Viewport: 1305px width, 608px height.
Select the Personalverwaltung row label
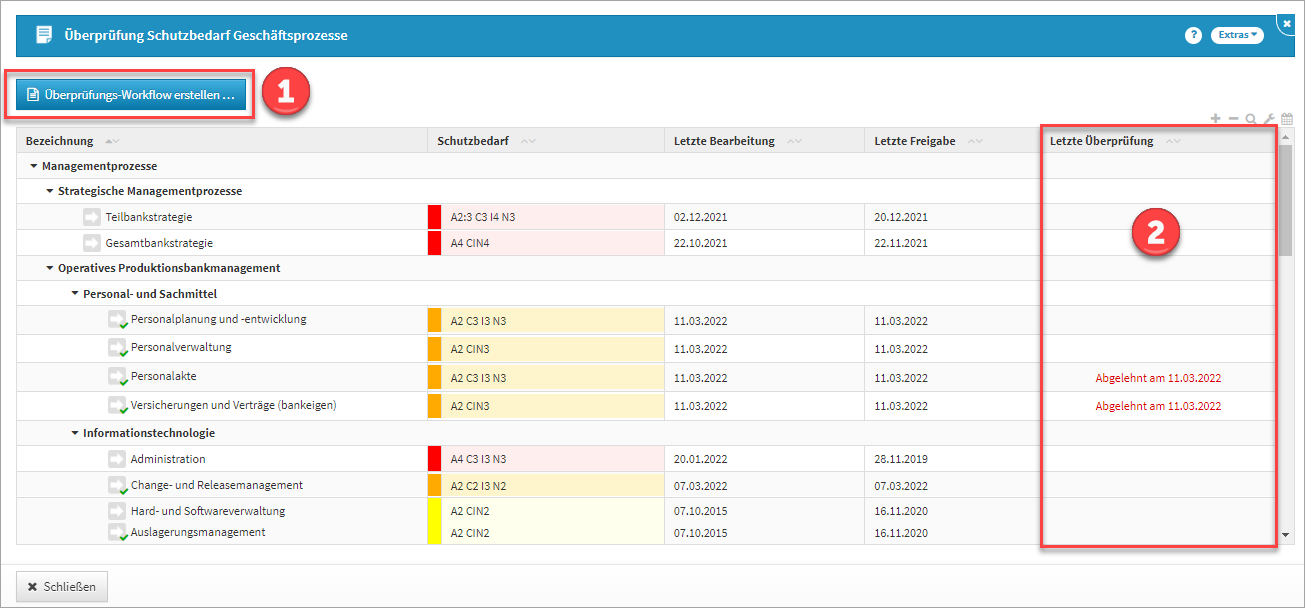point(181,348)
